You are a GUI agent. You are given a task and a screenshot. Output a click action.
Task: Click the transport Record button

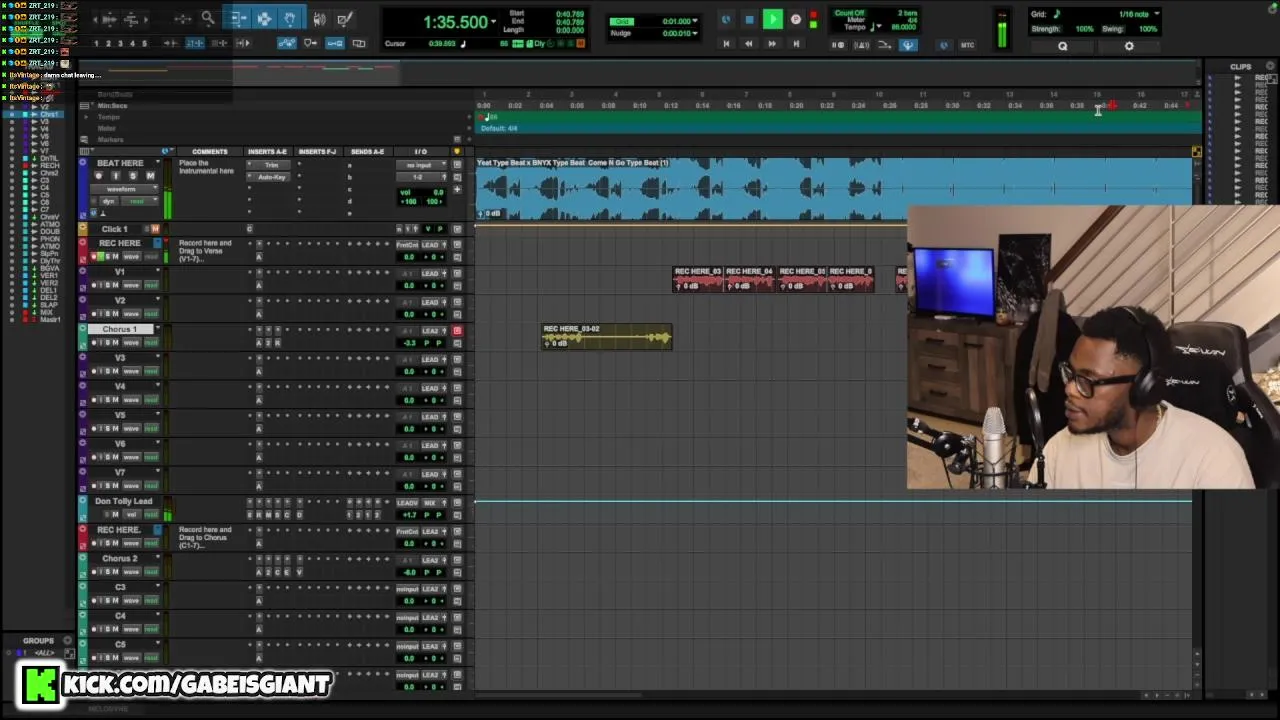tap(796, 19)
